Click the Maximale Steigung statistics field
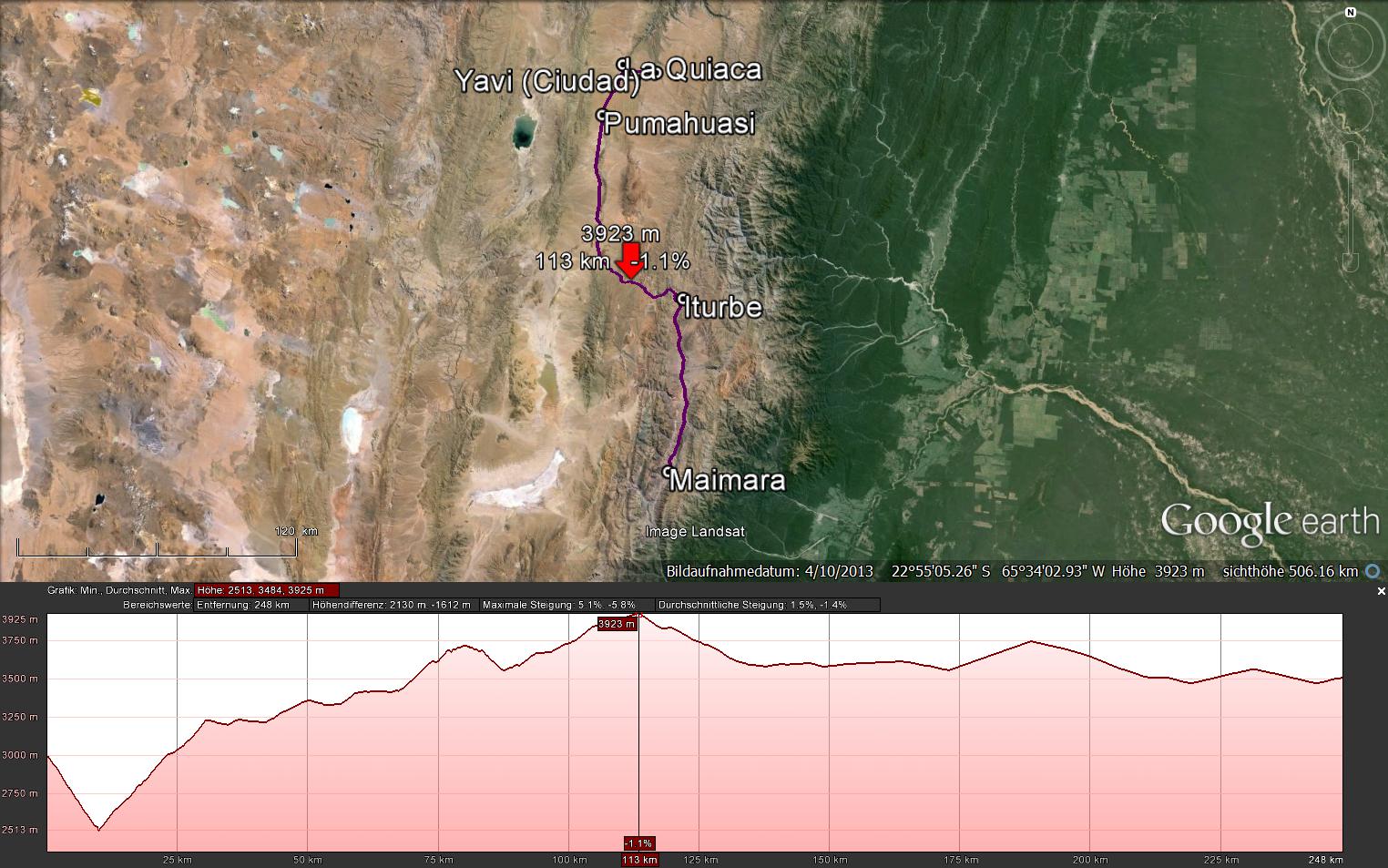 pyautogui.click(x=566, y=605)
